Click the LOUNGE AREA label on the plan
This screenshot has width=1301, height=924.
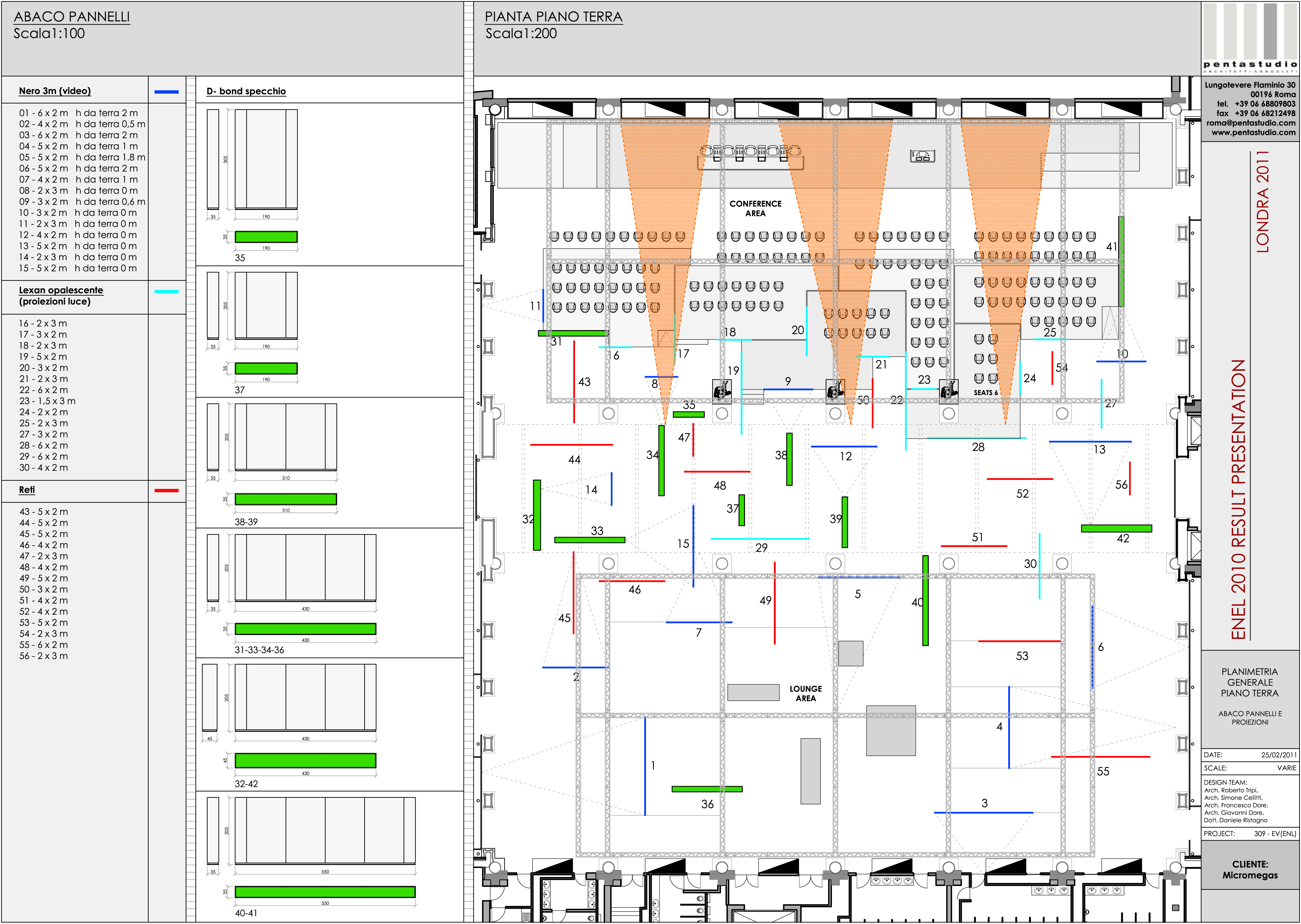[x=805, y=693]
